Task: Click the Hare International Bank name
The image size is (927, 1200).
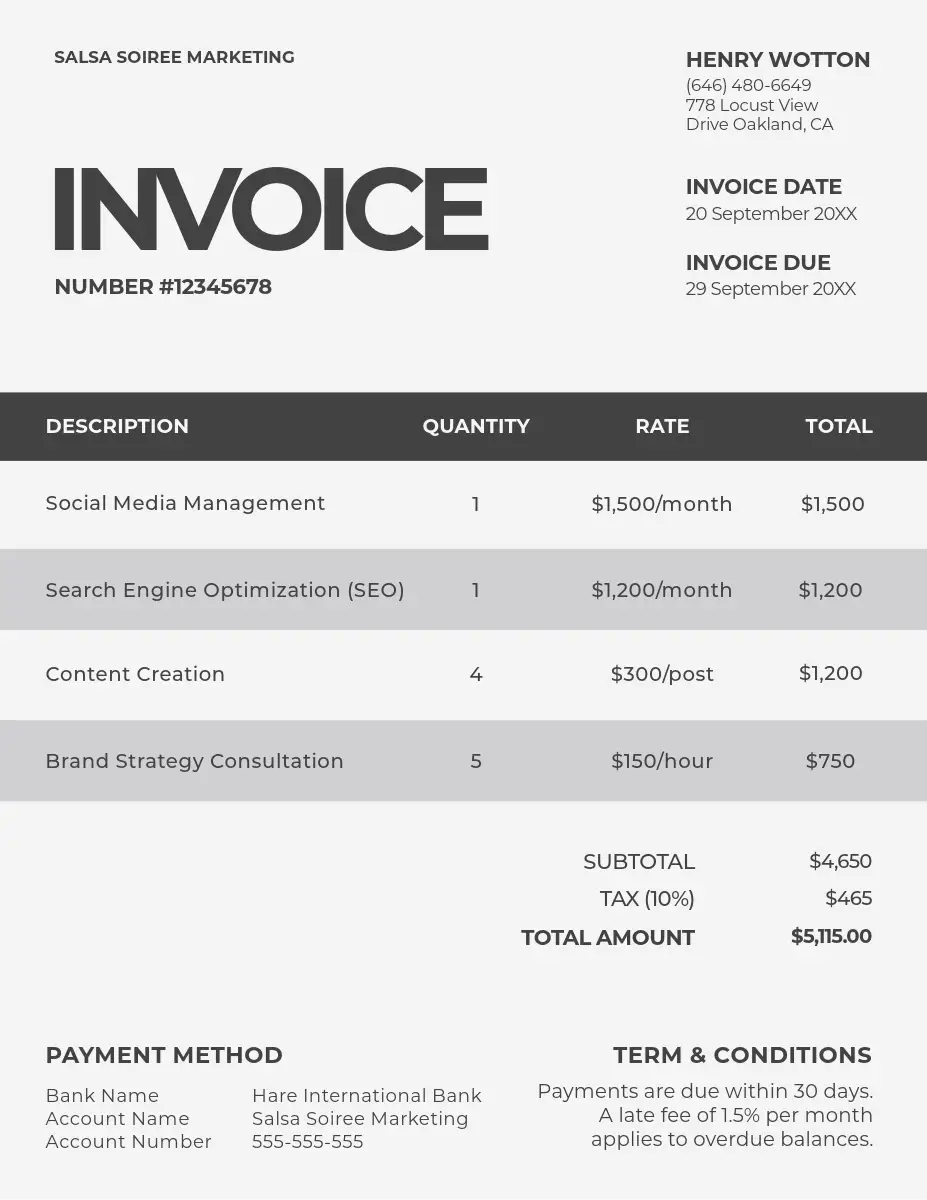Action: 366,1096
